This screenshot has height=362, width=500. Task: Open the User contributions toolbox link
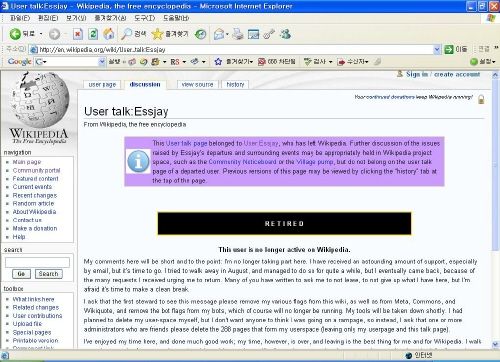click(x=37, y=316)
